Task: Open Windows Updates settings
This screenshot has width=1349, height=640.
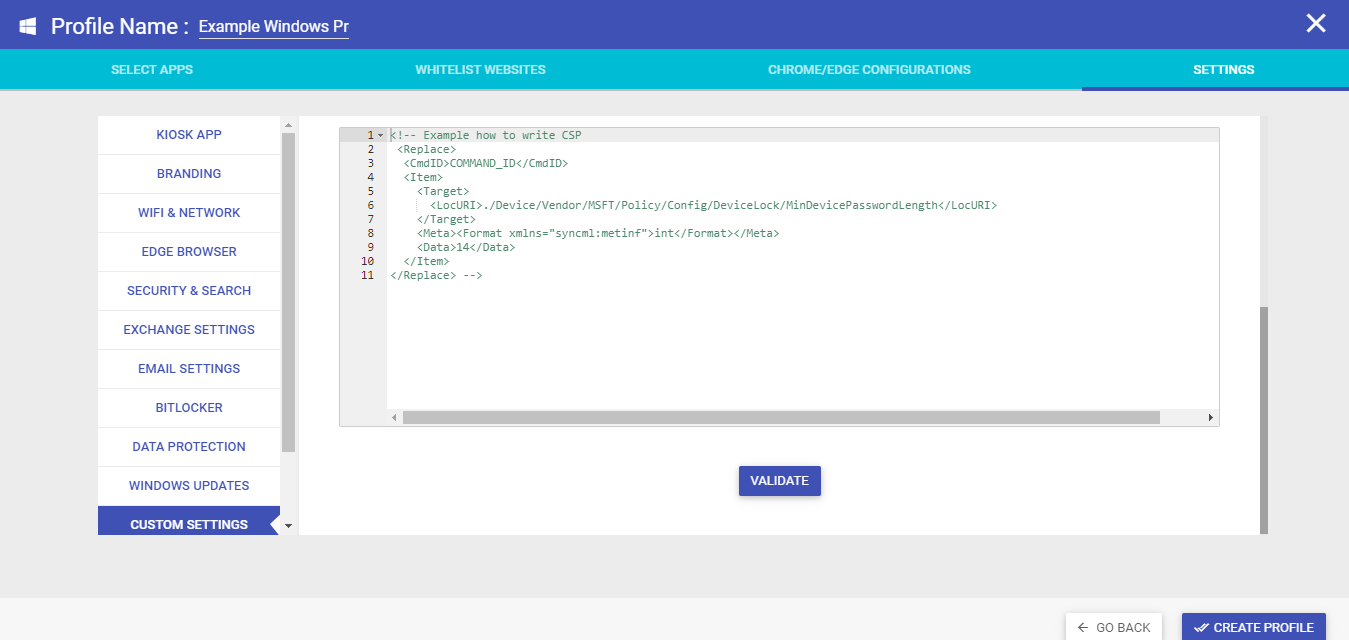Action: (x=189, y=486)
